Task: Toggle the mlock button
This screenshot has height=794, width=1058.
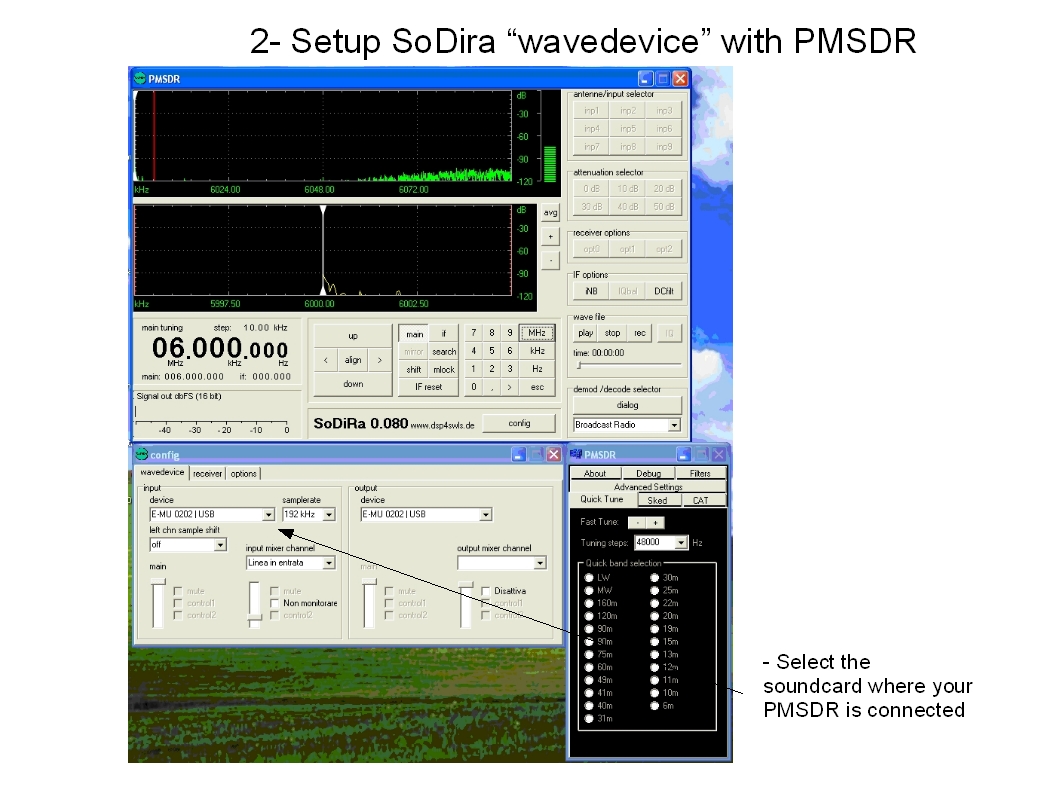Action: click(444, 370)
